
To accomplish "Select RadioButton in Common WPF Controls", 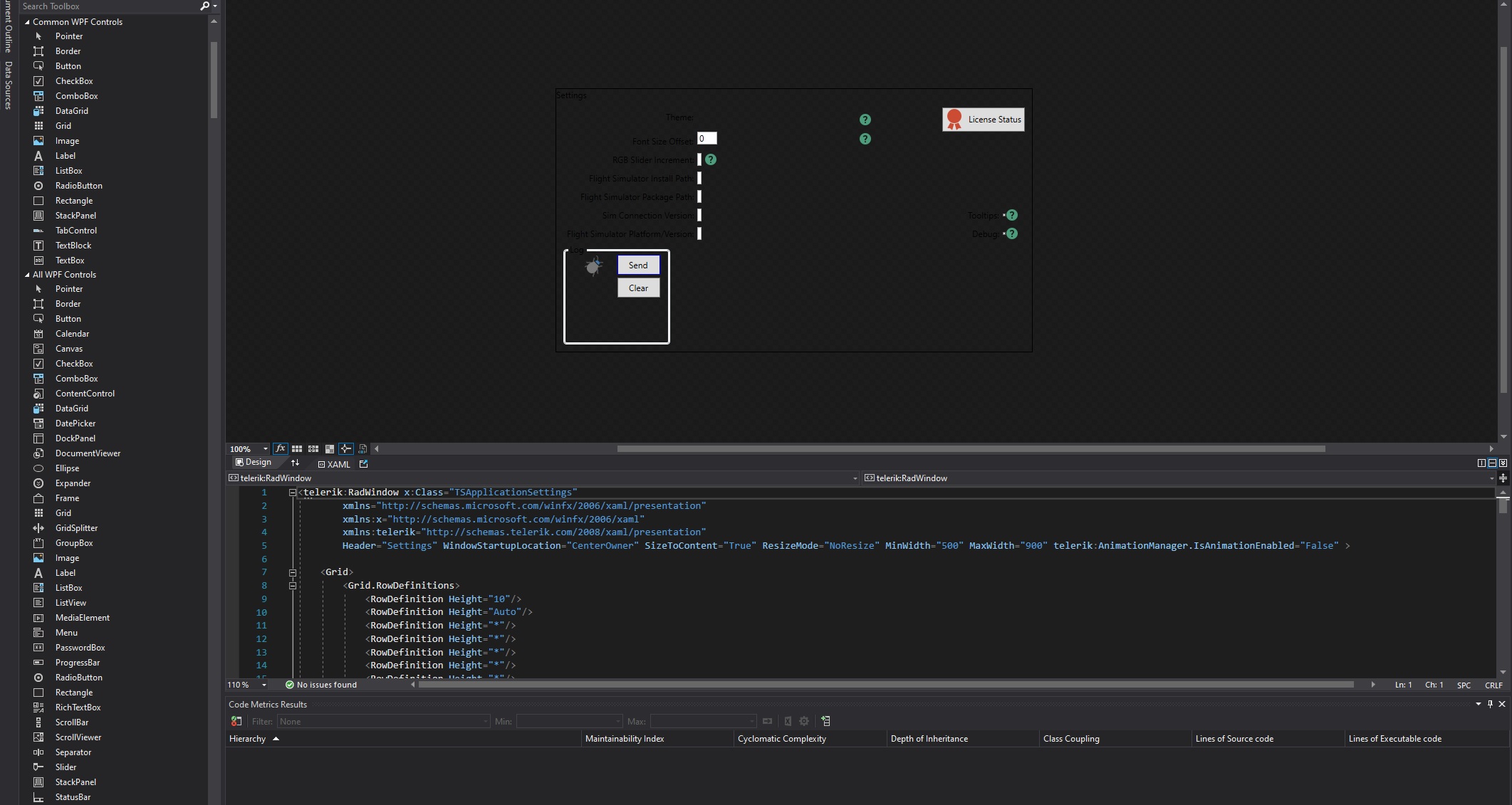I will pos(78,186).
